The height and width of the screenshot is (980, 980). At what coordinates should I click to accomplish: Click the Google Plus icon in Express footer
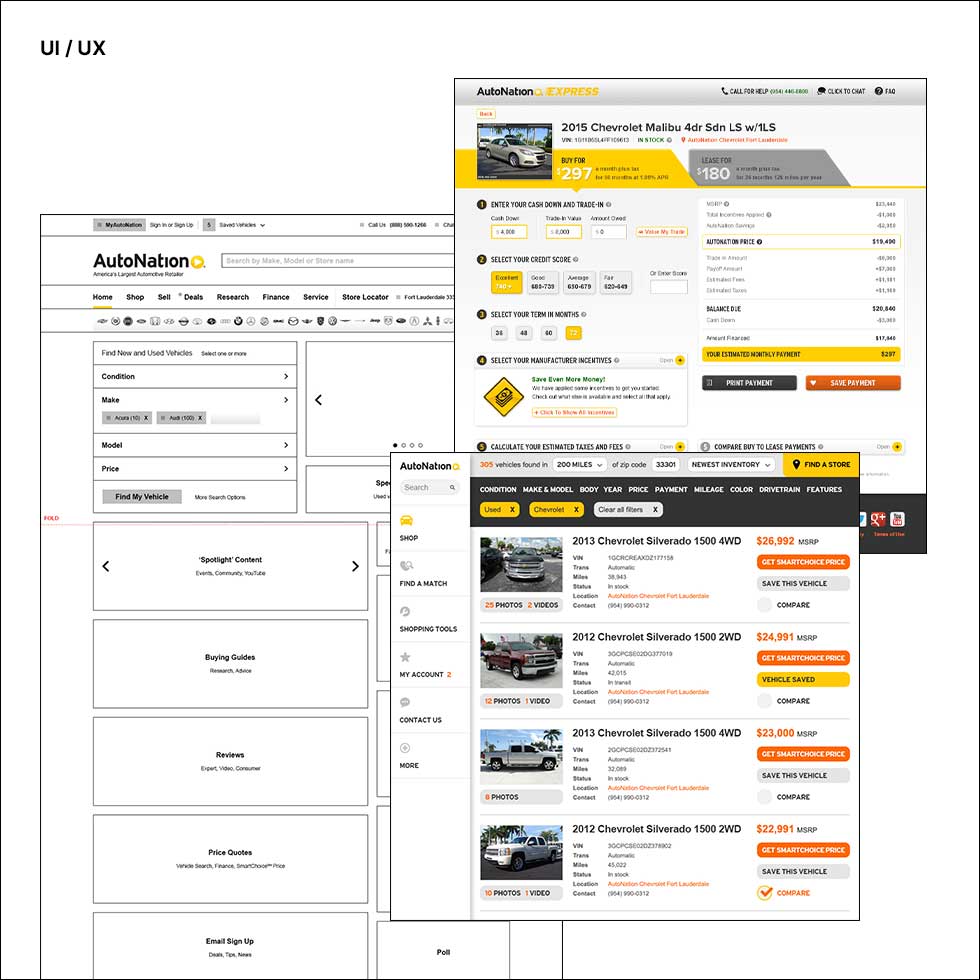point(878,519)
